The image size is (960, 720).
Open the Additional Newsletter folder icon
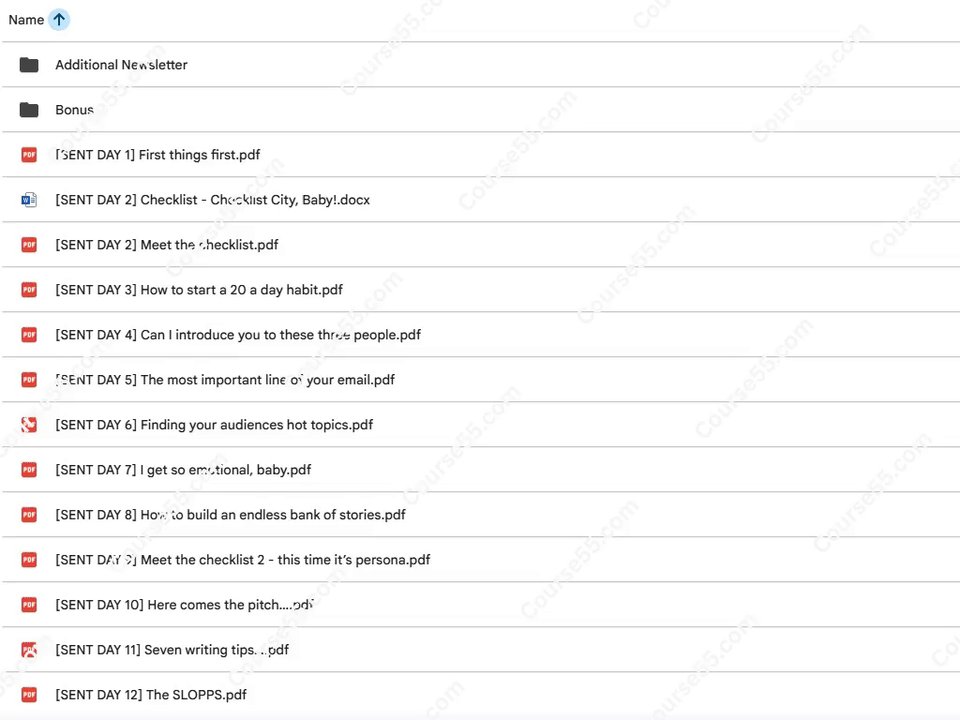tap(29, 64)
